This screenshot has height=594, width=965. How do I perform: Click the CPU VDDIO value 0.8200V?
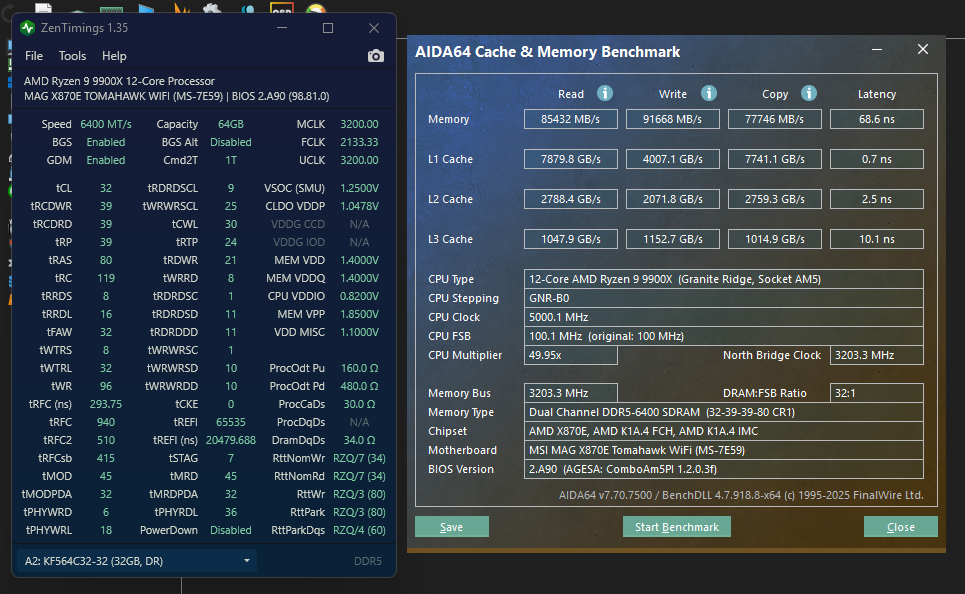point(359,296)
